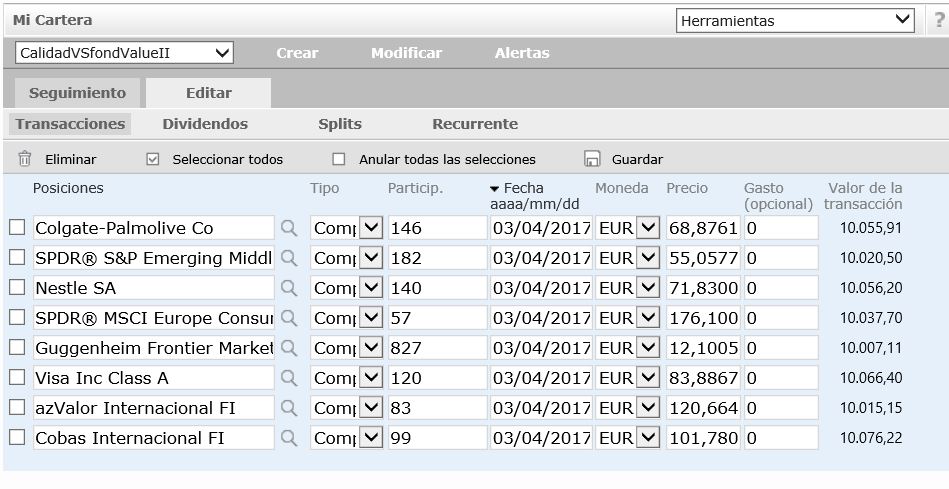Click the Crear portfolio button

[297, 53]
